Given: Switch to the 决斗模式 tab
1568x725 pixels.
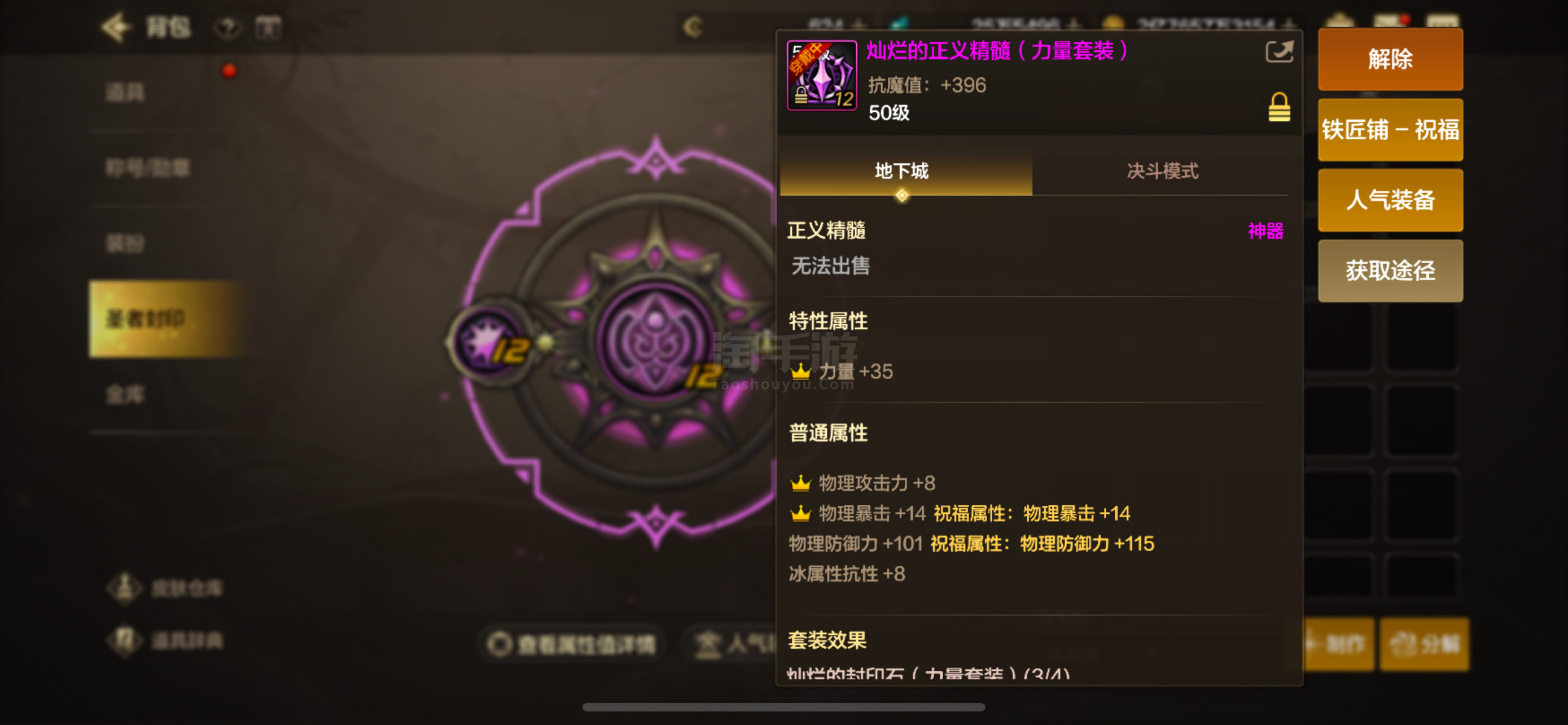Looking at the screenshot, I should click(1162, 171).
